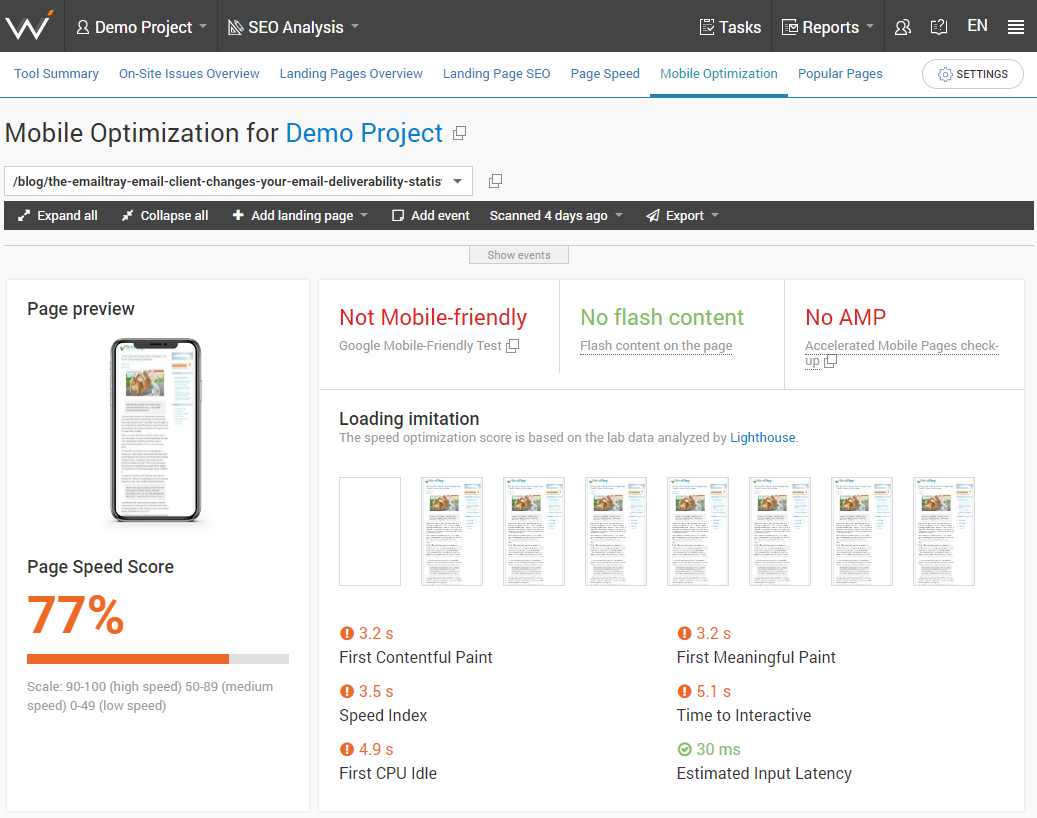
Task: Open the Lighthouse link
Action: point(763,437)
